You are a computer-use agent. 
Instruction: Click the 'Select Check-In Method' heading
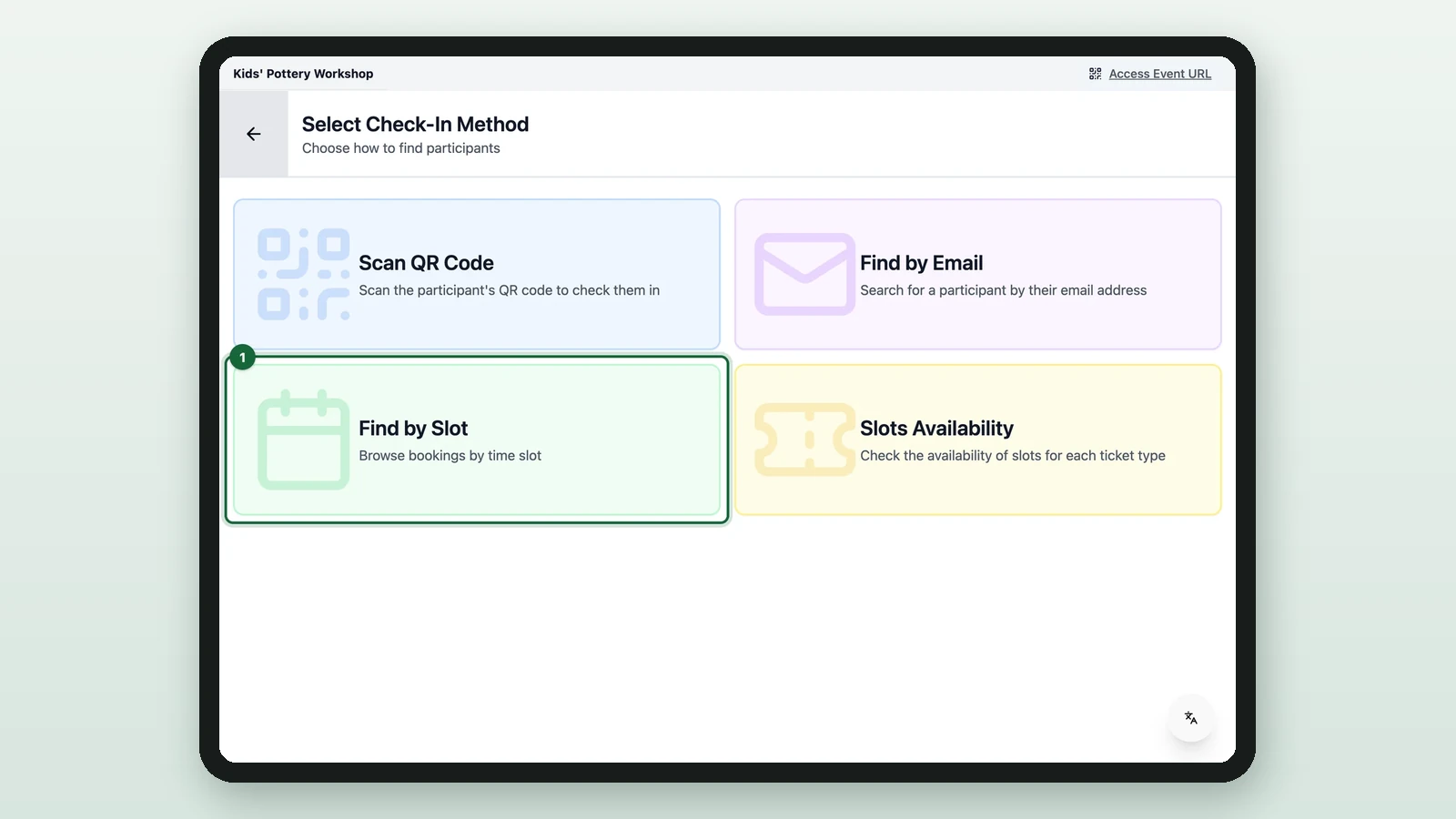click(x=415, y=124)
